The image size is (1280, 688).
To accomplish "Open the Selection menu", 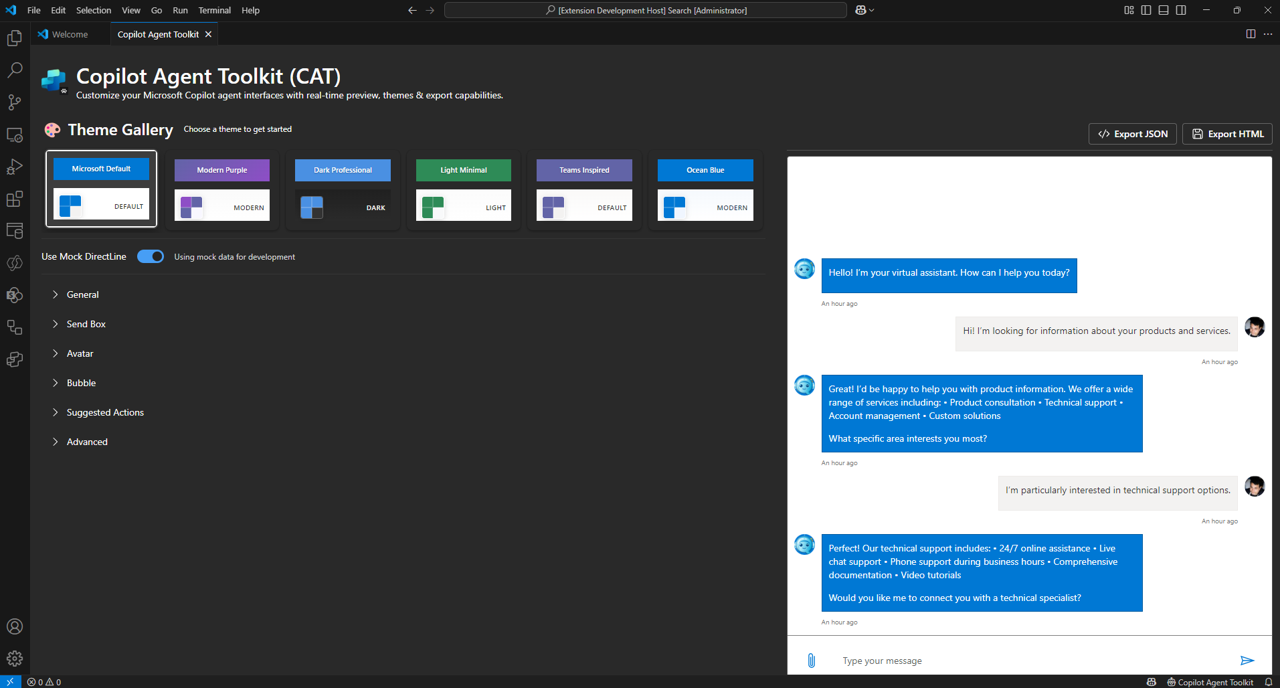I will (93, 10).
